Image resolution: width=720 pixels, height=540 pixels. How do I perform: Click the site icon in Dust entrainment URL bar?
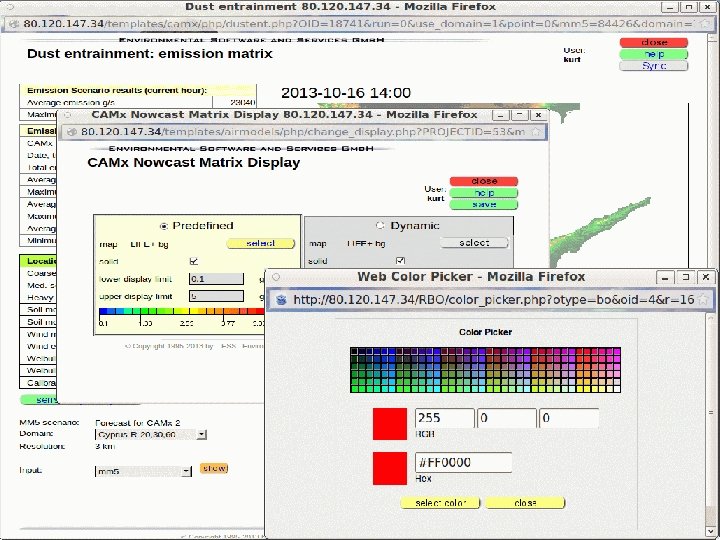(x=14, y=24)
